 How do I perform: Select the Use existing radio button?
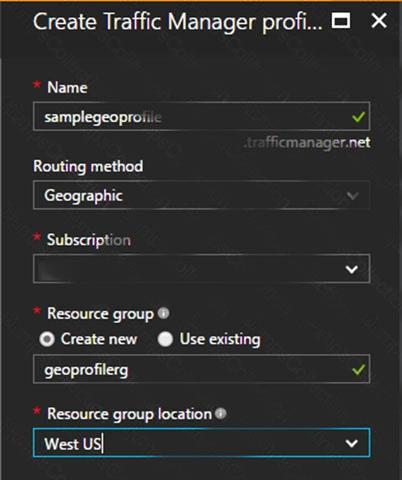tap(165, 339)
